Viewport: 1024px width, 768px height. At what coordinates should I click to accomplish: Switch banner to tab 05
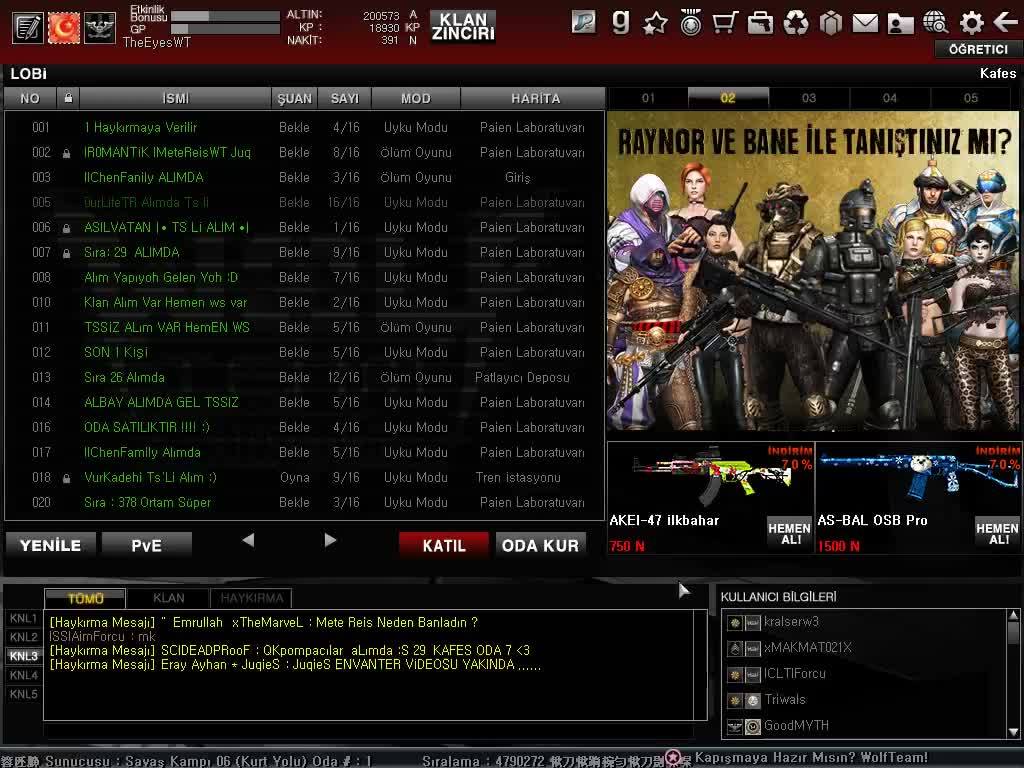(971, 98)
